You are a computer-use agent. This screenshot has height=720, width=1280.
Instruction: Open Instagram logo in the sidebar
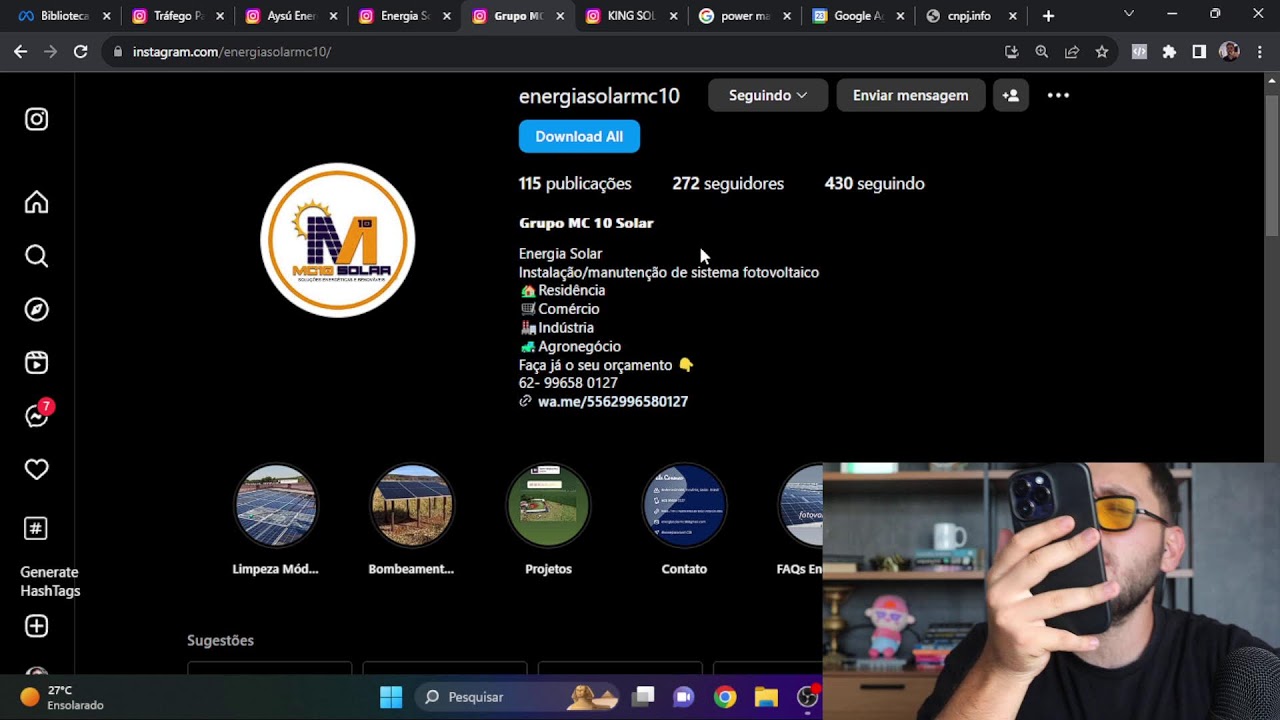pos(36,119)
